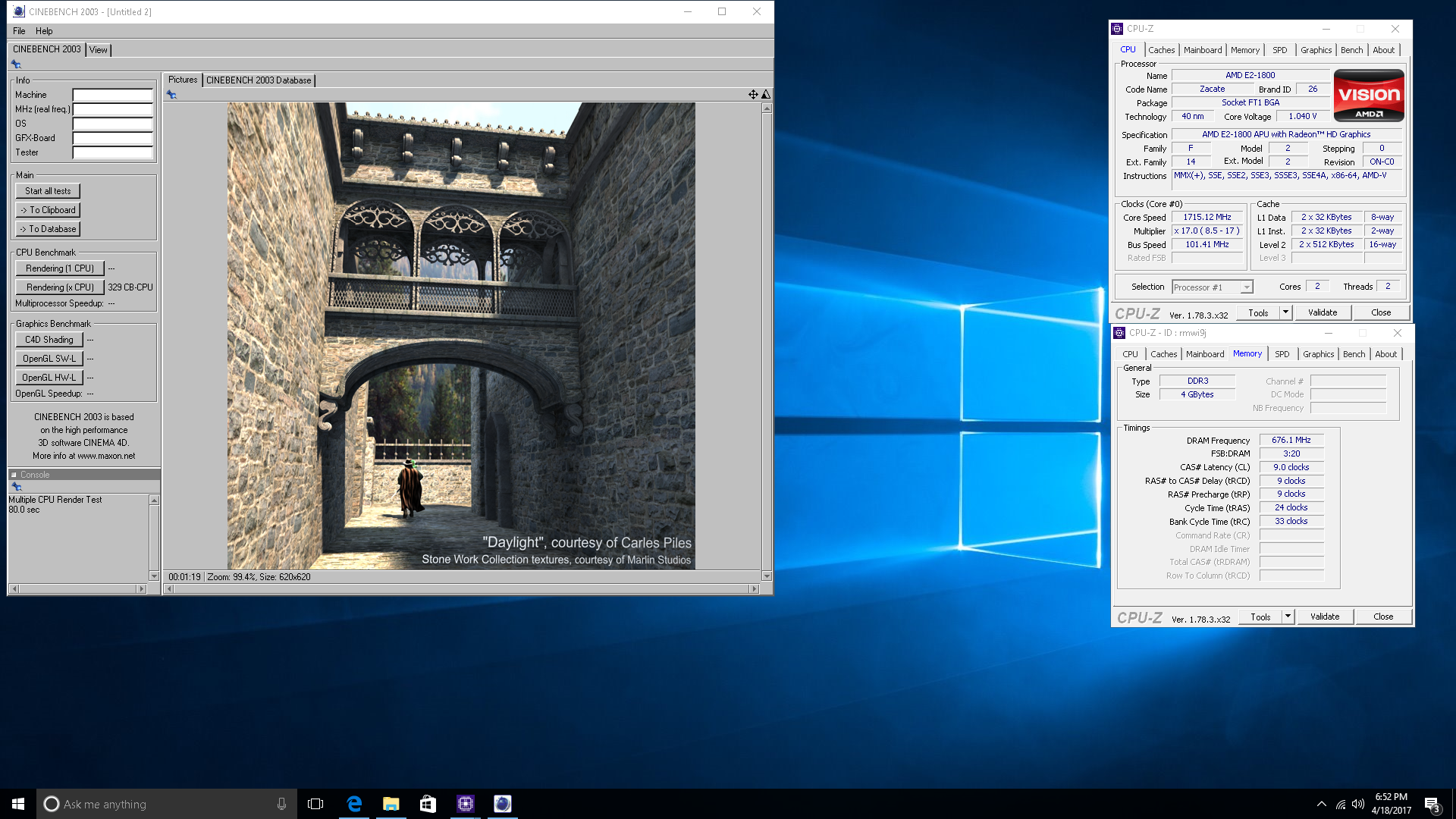
Task: Switch to CPU-Z via its taskbar icon
Action: (466, 804)
